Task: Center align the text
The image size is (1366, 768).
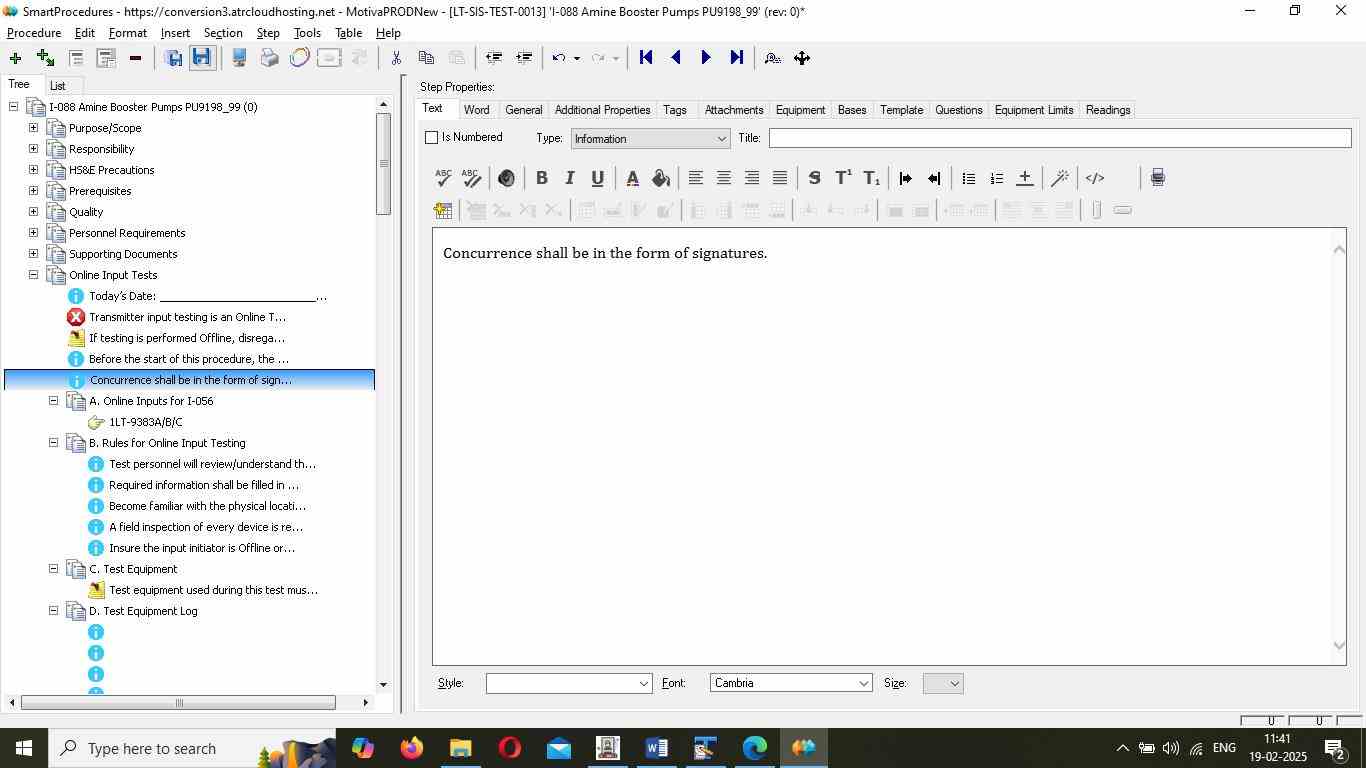Action: click(x=723, y=178)
